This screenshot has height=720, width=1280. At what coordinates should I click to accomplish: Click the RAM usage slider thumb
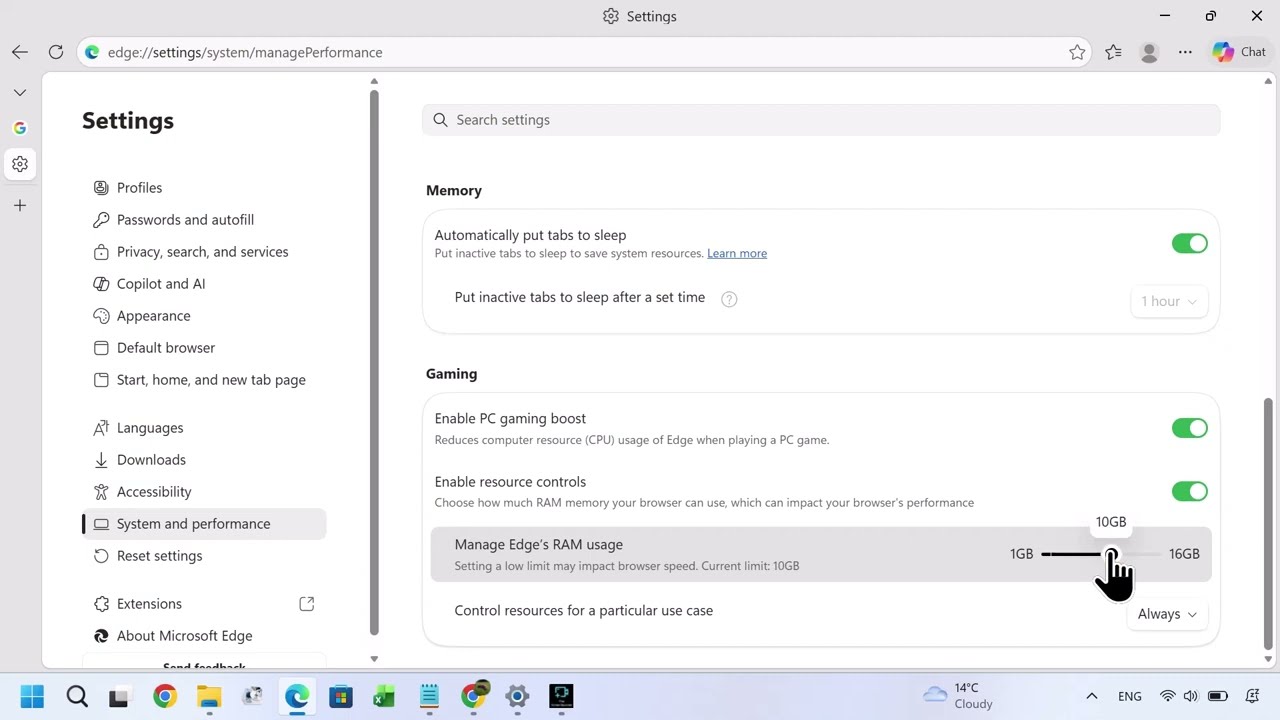coord(1111,554)
